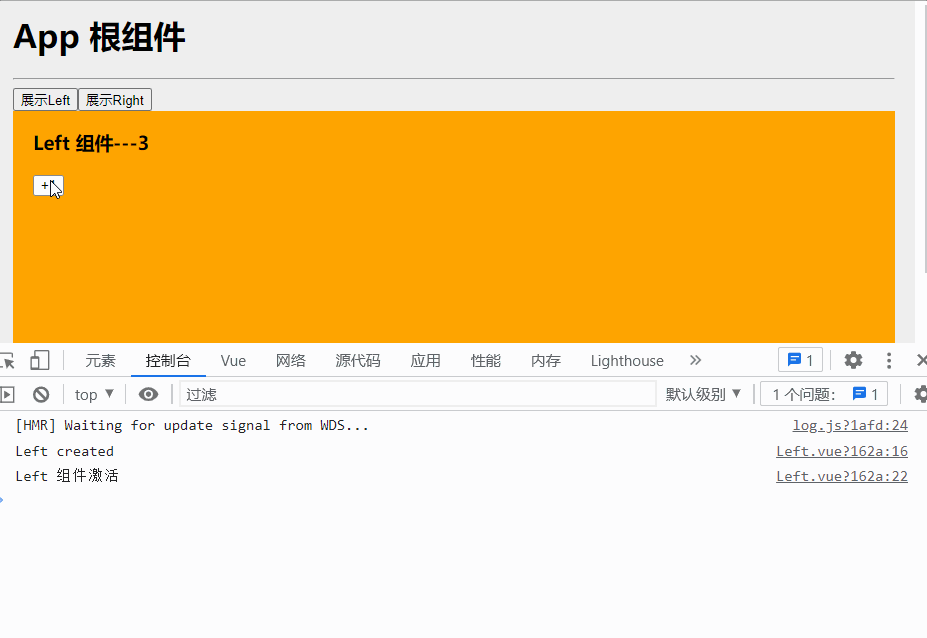Click the 展示Left button
Screen dimensions: 927x638
coord(46,100)
